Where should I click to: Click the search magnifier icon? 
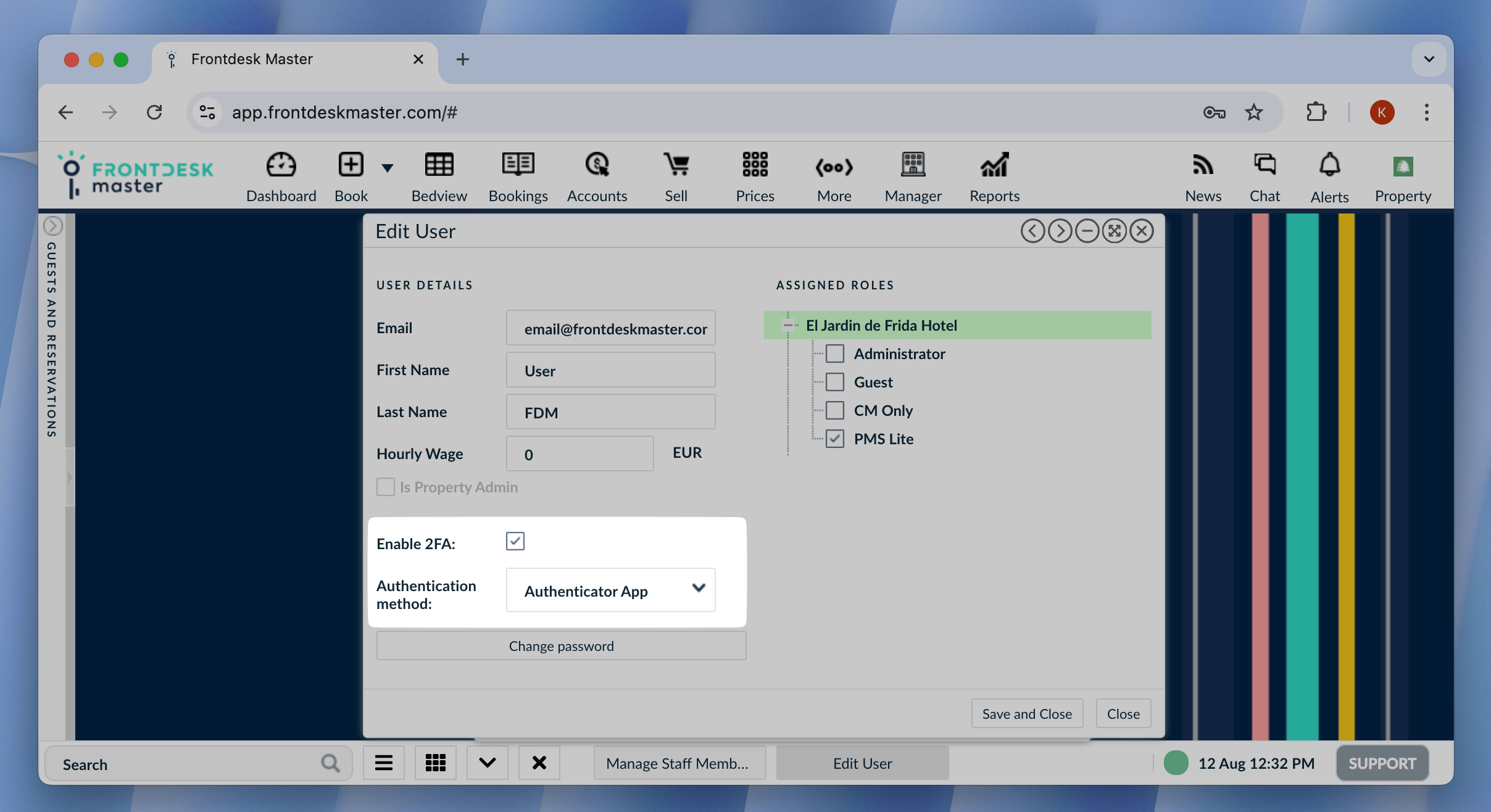(330, 763)
